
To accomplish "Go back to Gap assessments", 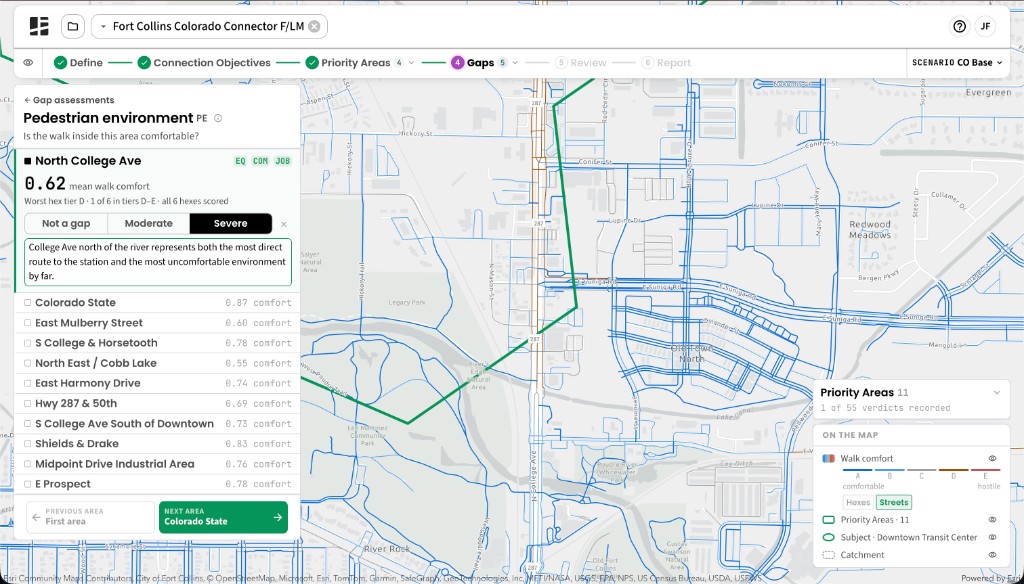I will [x=69, y=100].
